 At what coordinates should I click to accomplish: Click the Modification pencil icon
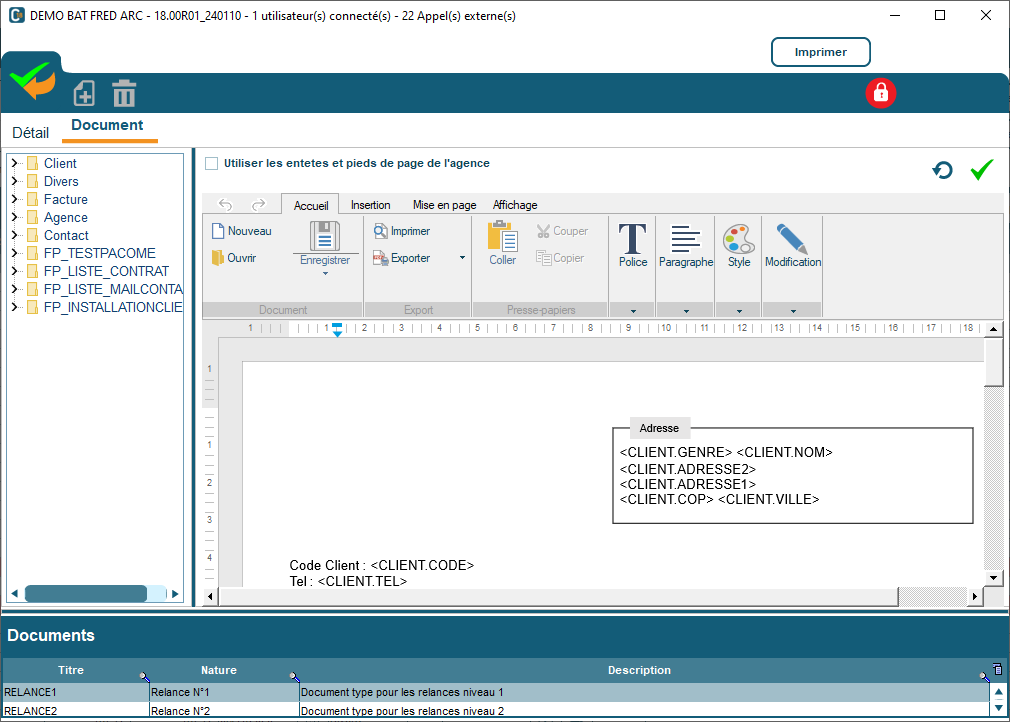click(792, 245)
